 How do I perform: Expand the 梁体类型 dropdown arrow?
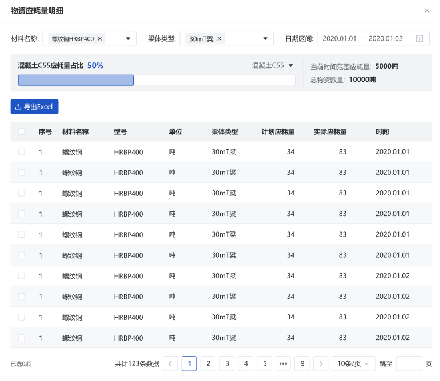(265, 39)
